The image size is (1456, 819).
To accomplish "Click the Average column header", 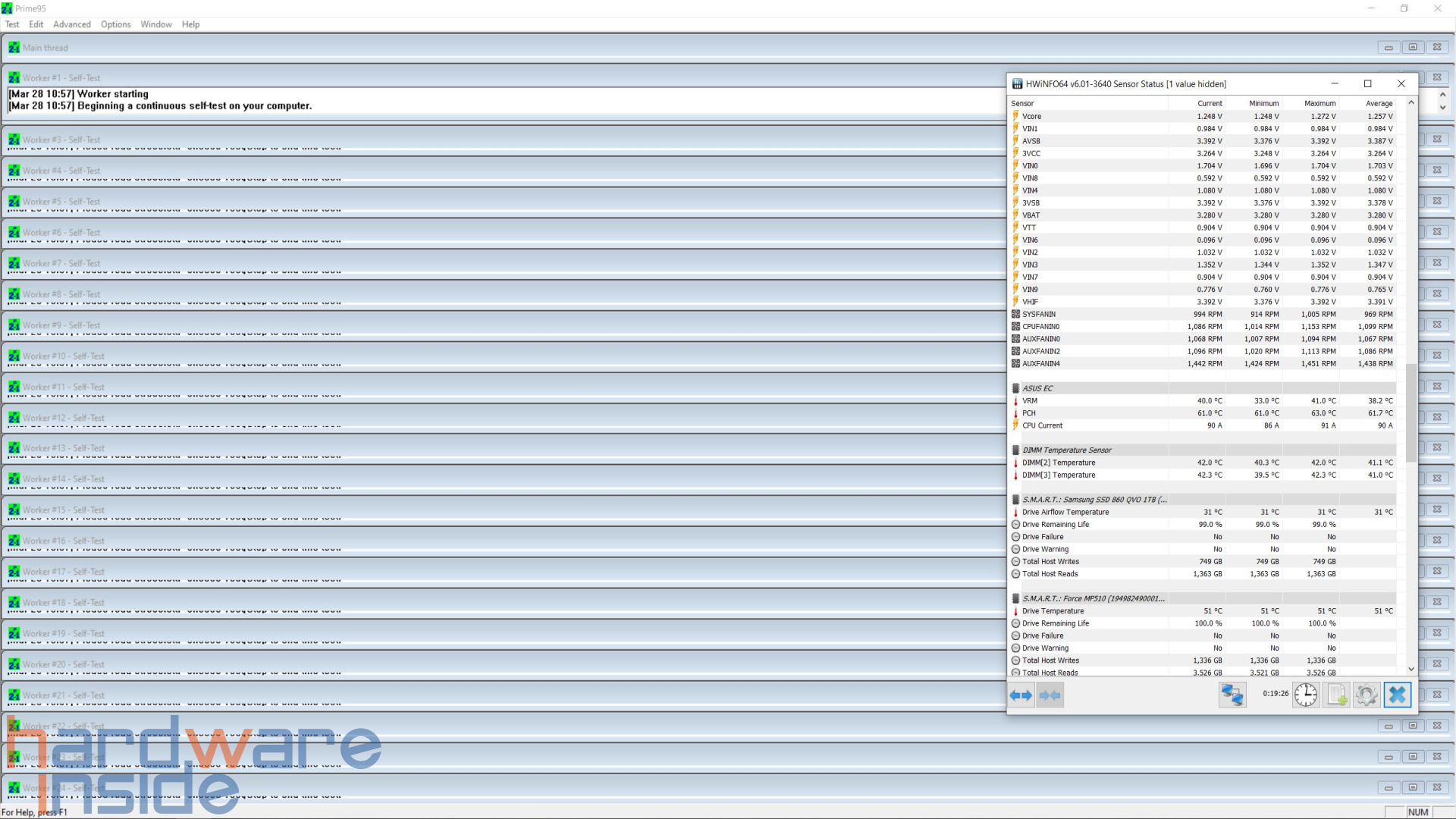I will [x=1367, y=103].
